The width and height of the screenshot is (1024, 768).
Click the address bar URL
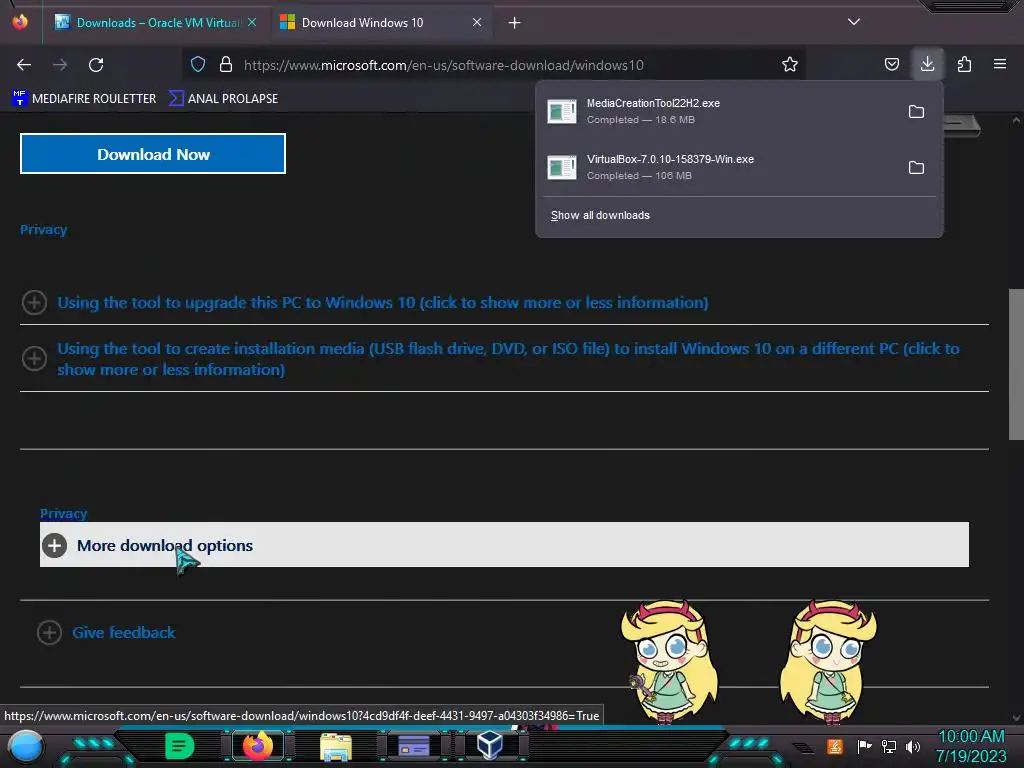(443, 65)
